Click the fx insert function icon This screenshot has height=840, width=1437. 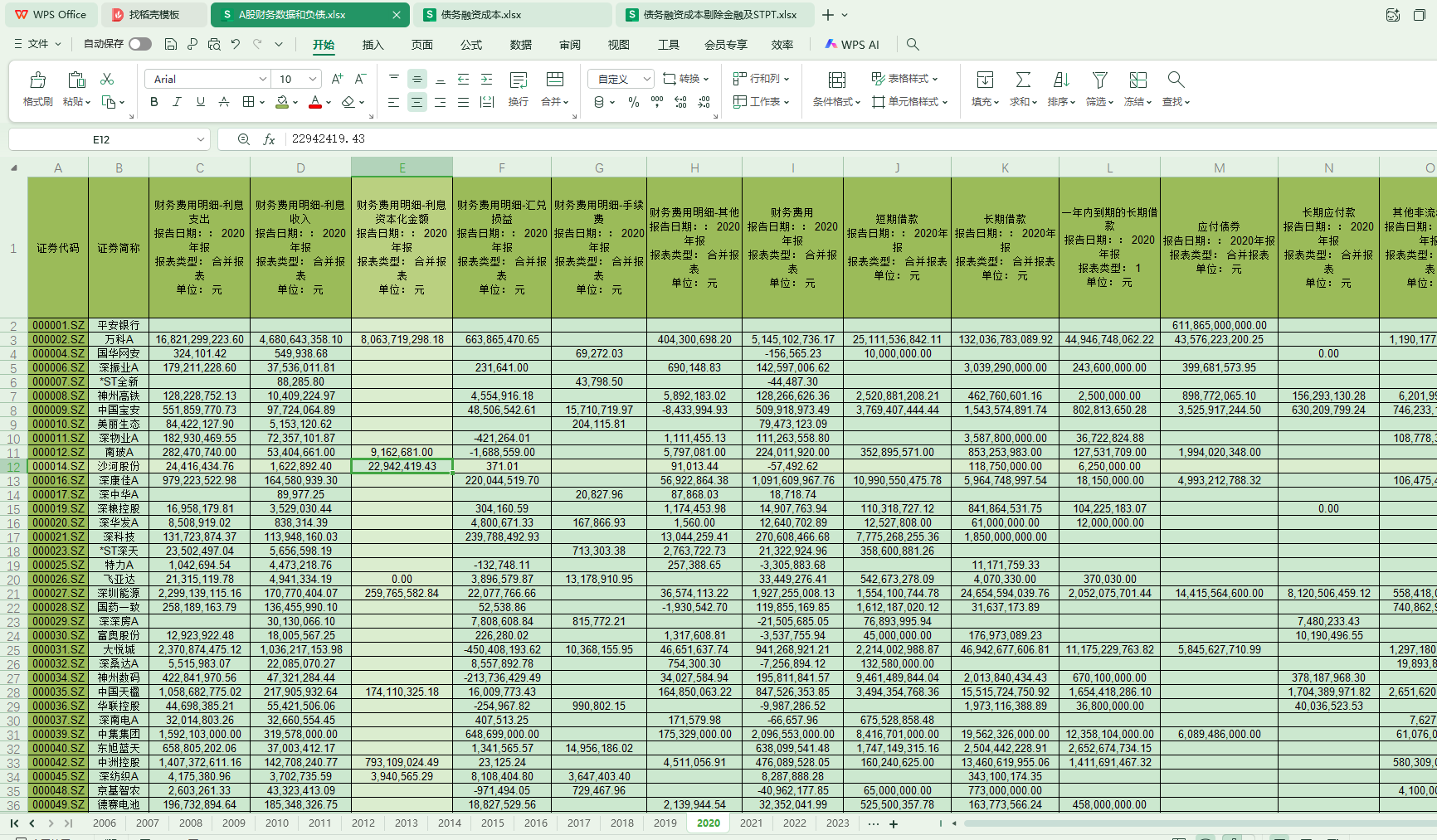point(269,139)
